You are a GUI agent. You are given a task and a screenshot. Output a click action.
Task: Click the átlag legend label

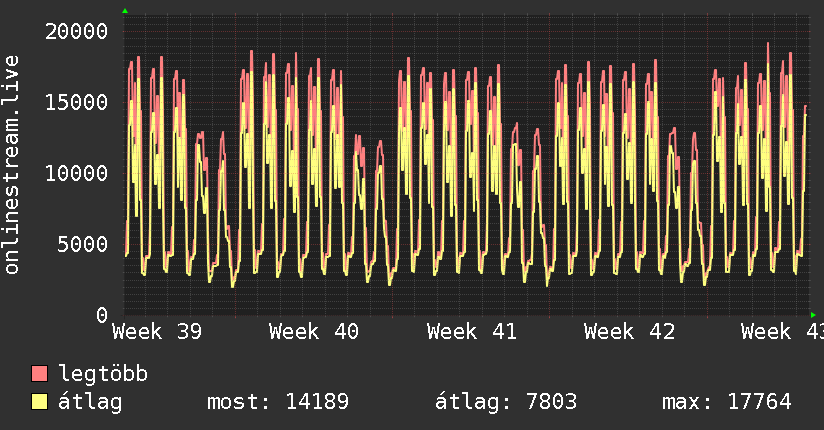pos(90,403)
